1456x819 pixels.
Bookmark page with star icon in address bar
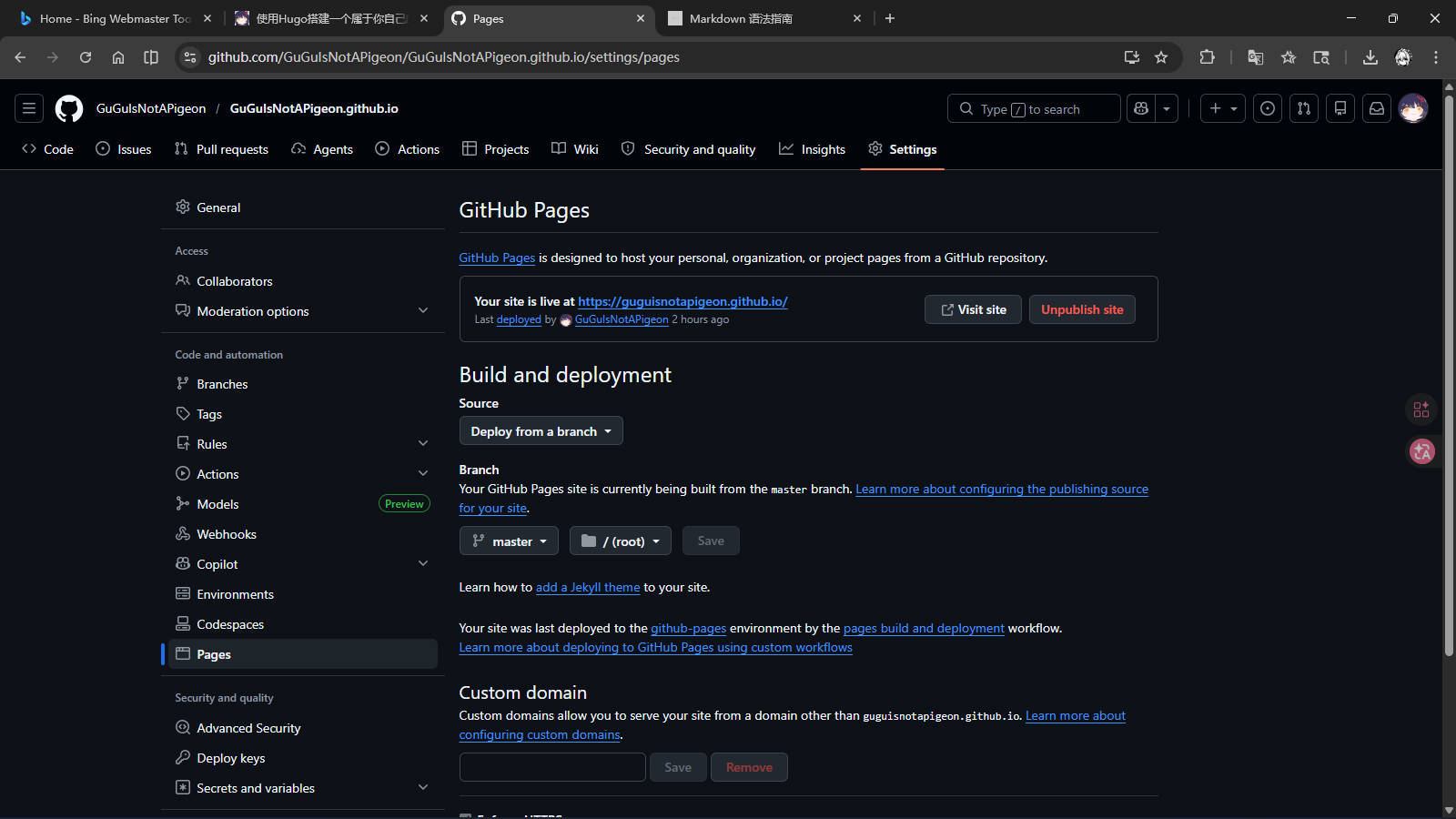1161,57
